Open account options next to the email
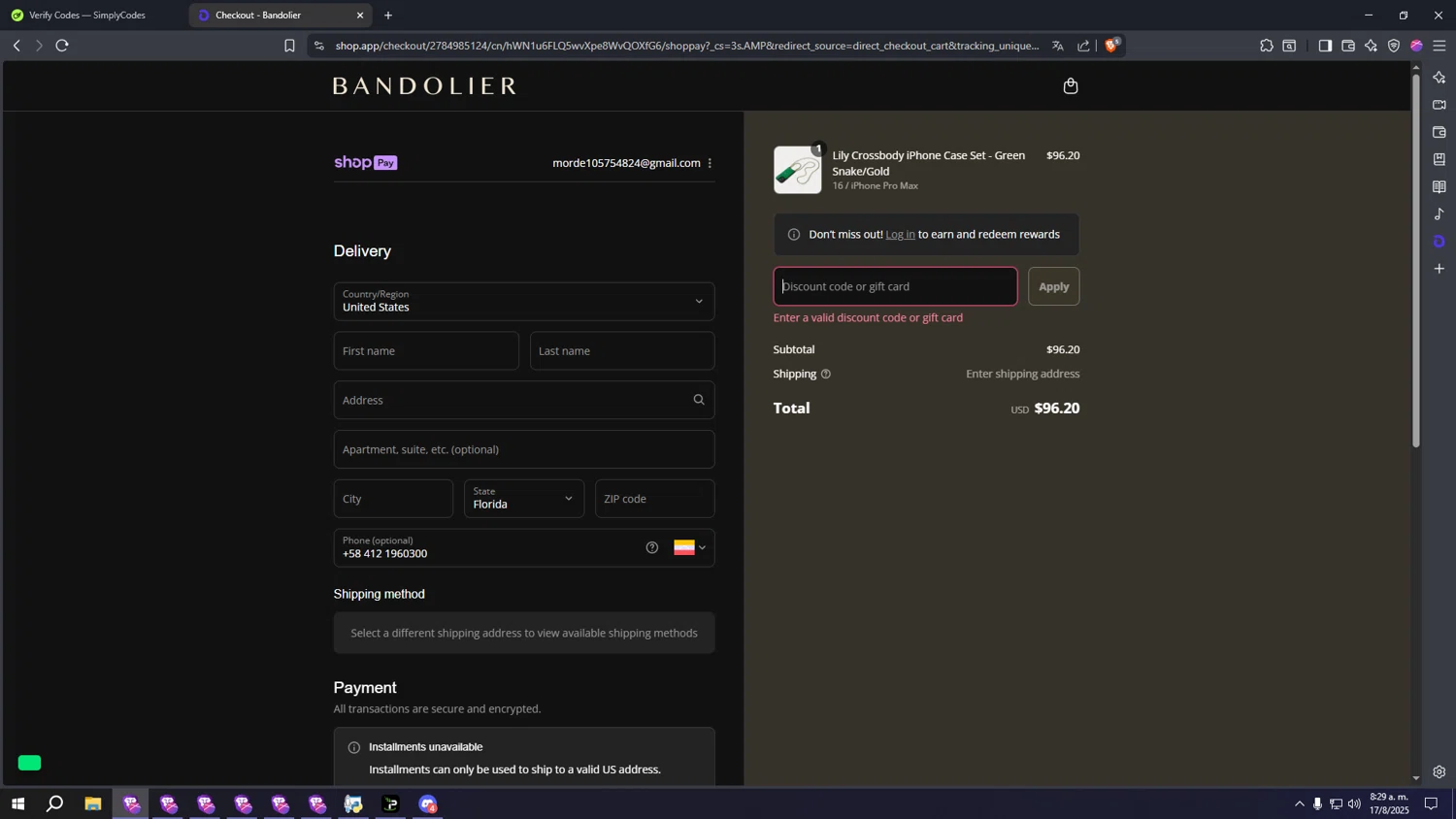 (710, 163)
